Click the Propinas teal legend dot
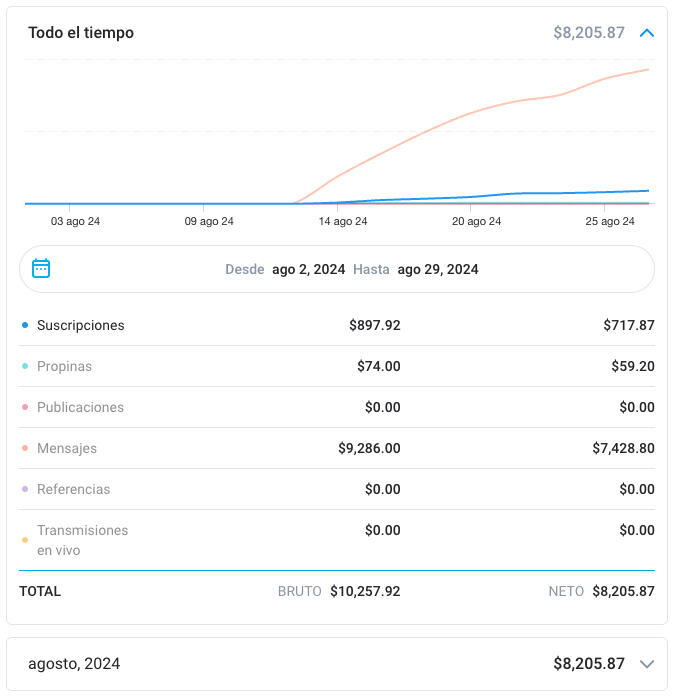The height and width of the screenshot is (700, 674). point(25,366)
